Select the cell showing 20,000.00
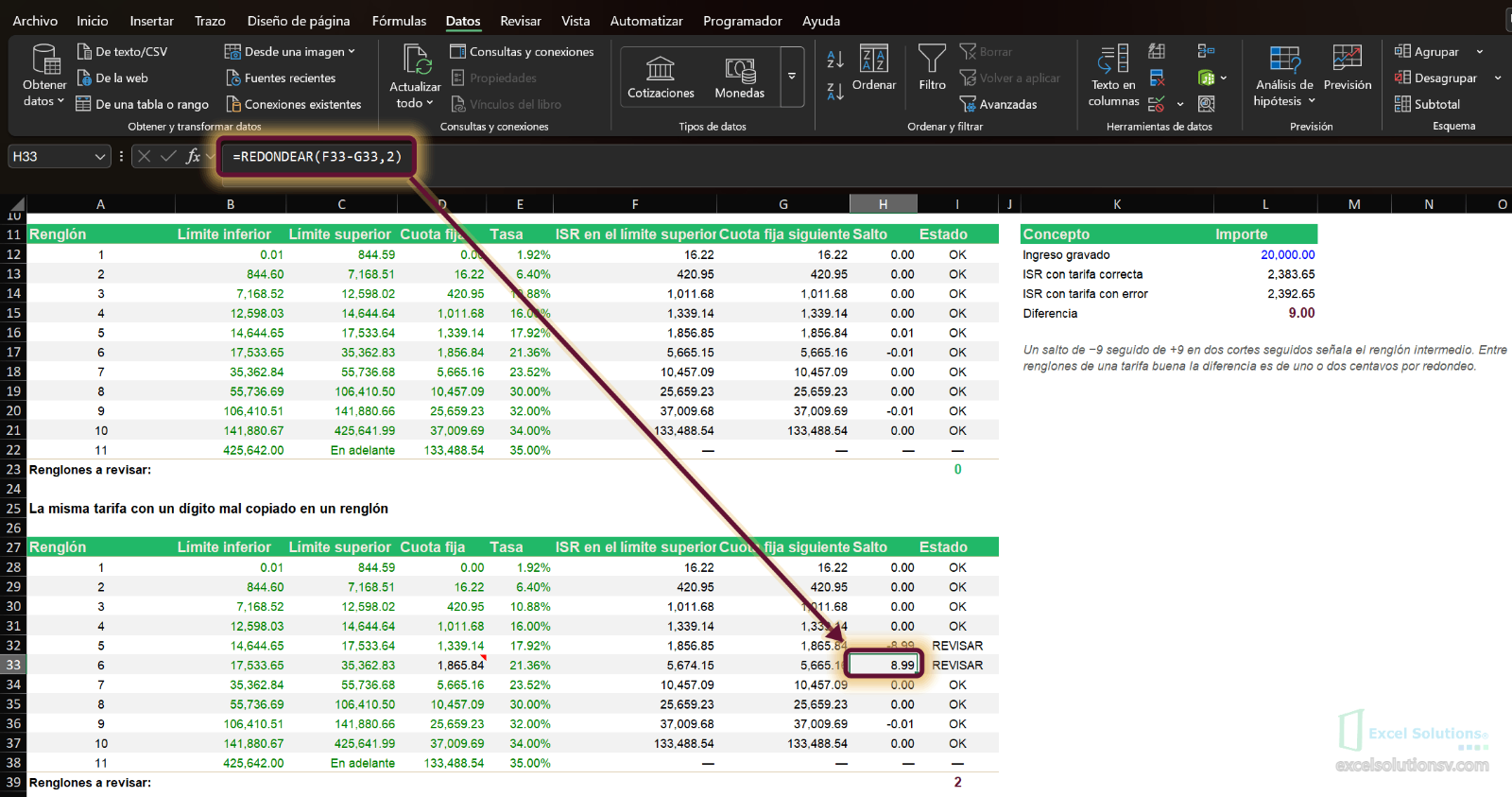Image resolution: width=1512 pixels, height=797 pixels. (1265, 254)
